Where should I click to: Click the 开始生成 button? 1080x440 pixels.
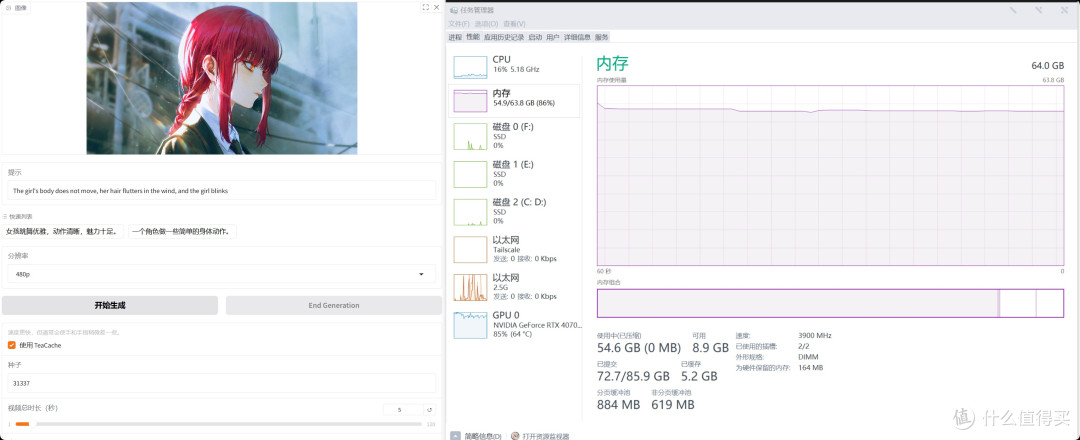coord(110,305)
